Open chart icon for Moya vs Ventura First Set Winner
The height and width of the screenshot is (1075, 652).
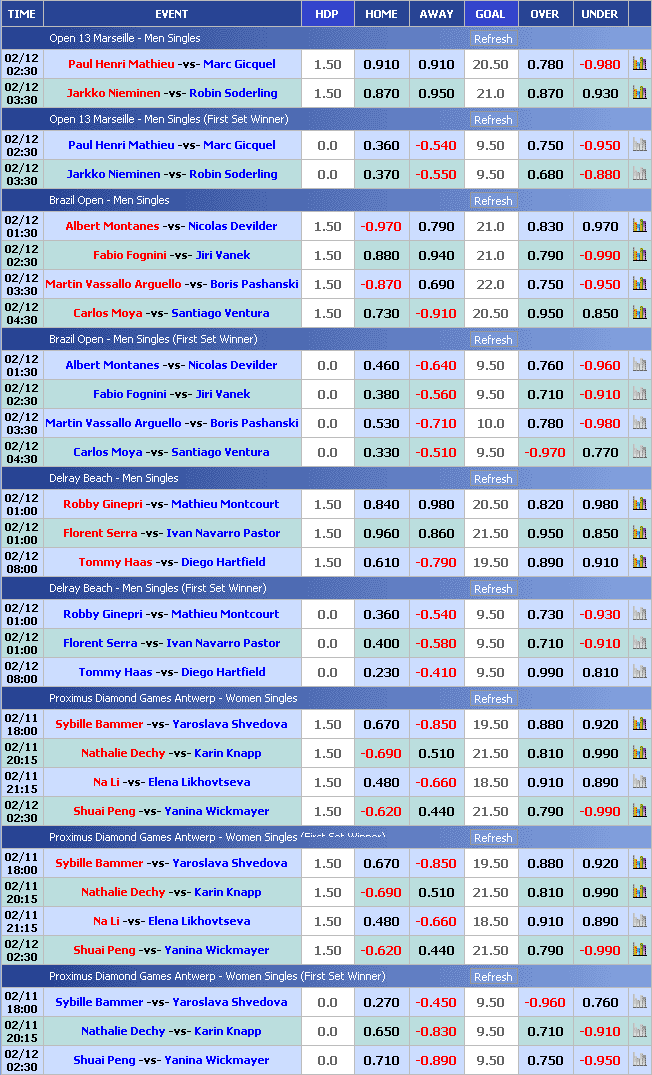[x=639, y=452]
